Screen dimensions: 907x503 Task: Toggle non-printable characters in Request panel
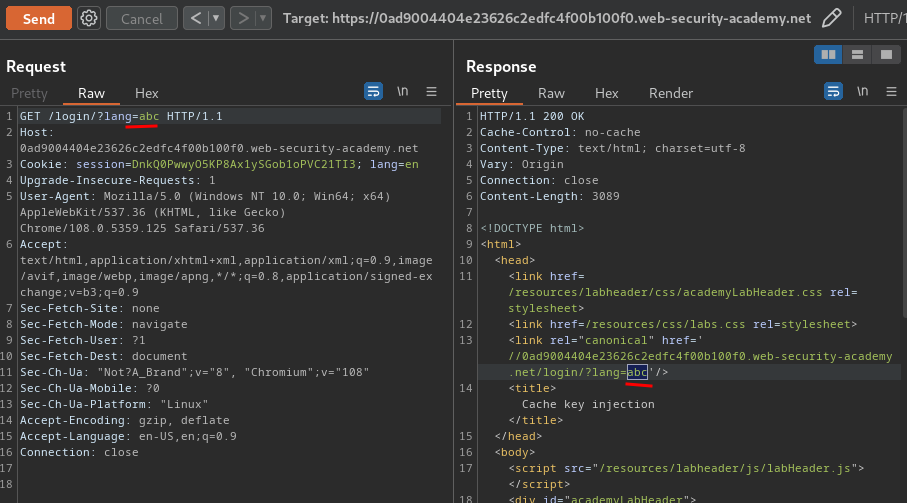403,91
